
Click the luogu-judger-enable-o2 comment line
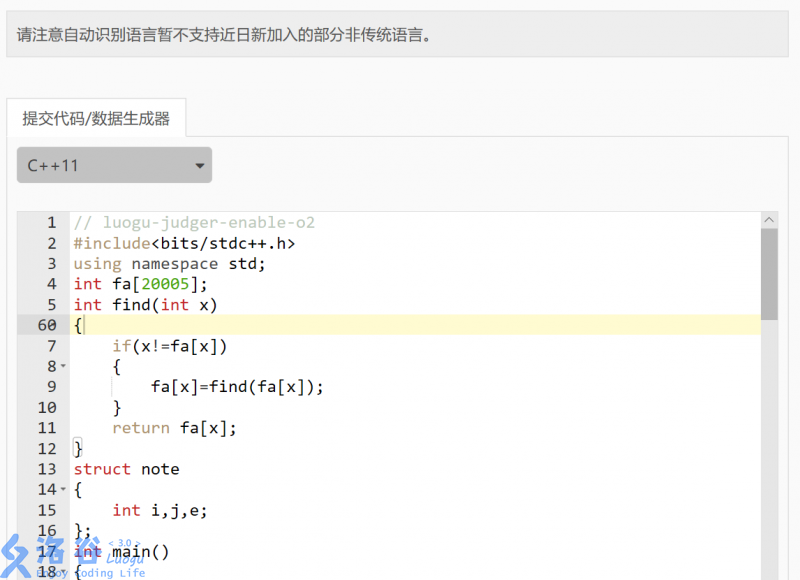[194, 222]
